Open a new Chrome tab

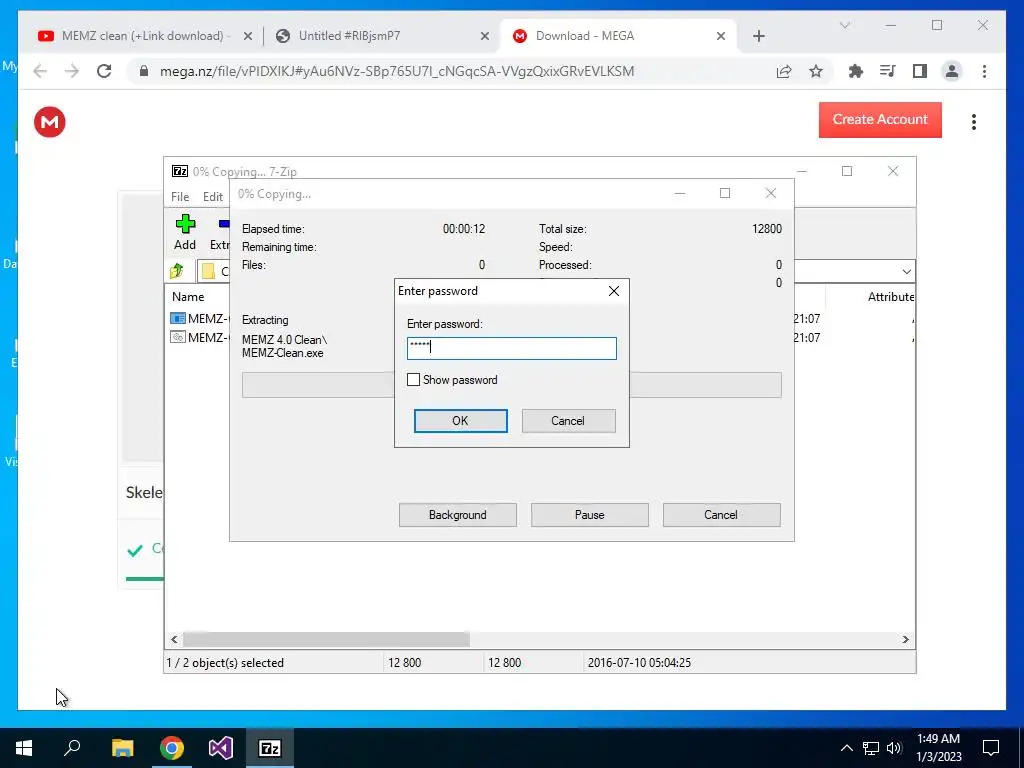[x=758, y=36]
